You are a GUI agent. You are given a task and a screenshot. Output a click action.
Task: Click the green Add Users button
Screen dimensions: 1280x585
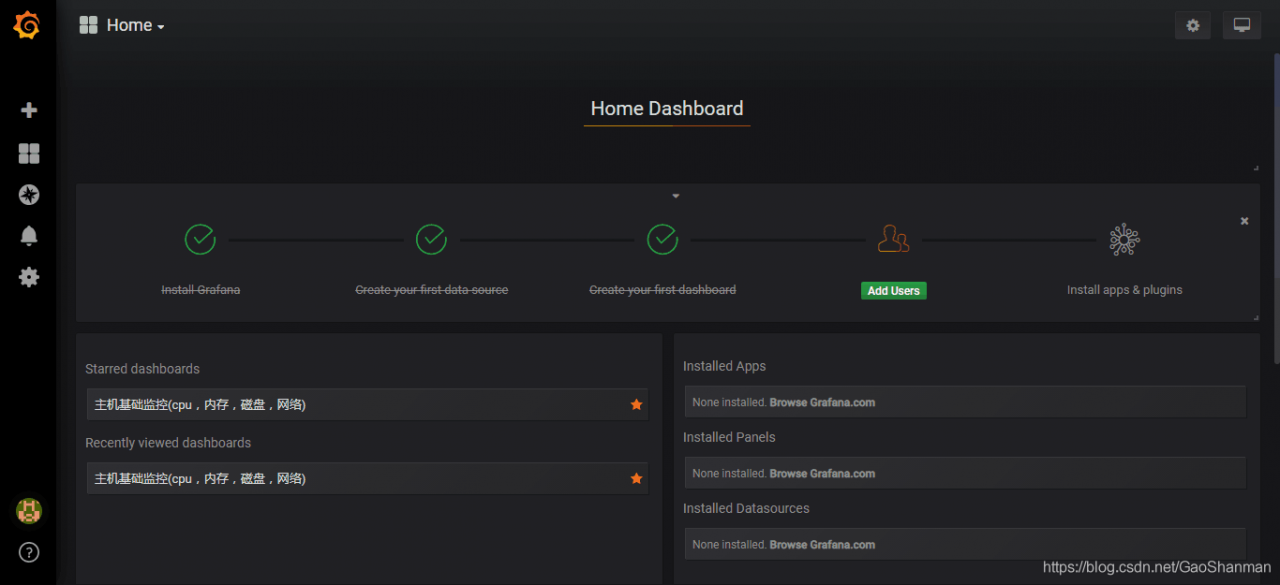tap(893, 291)
